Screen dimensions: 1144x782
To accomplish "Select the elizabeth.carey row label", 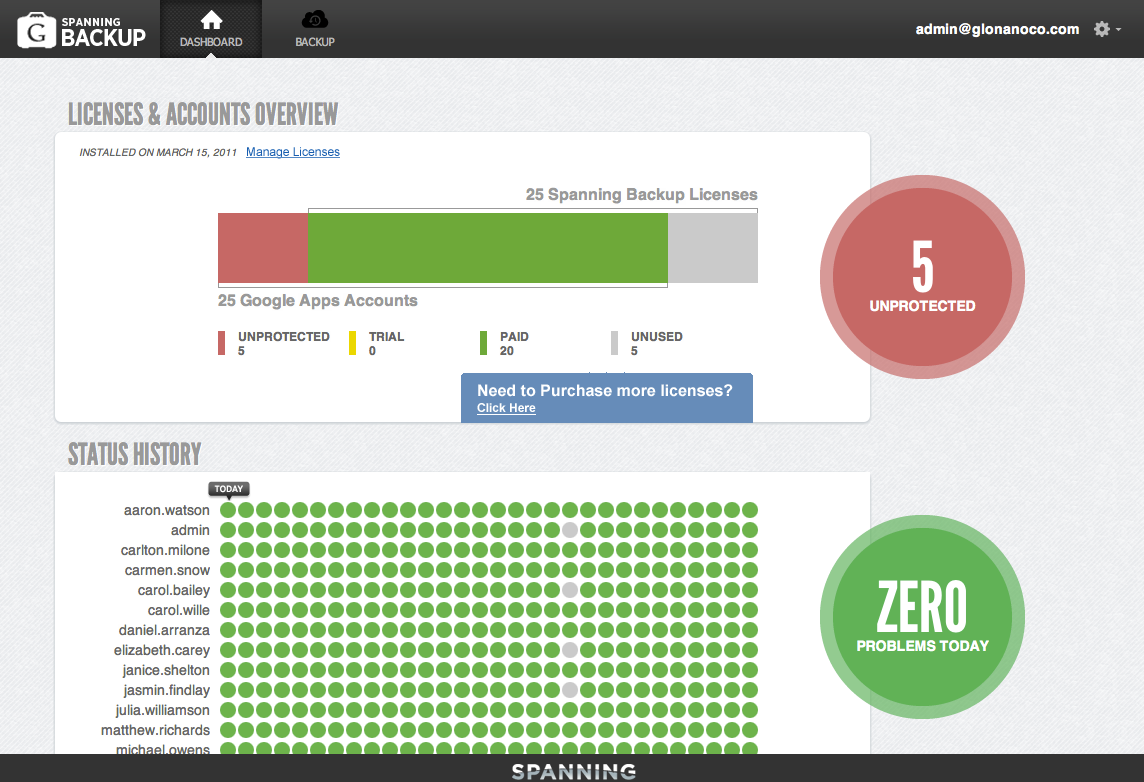I will (x=161, y=650).
